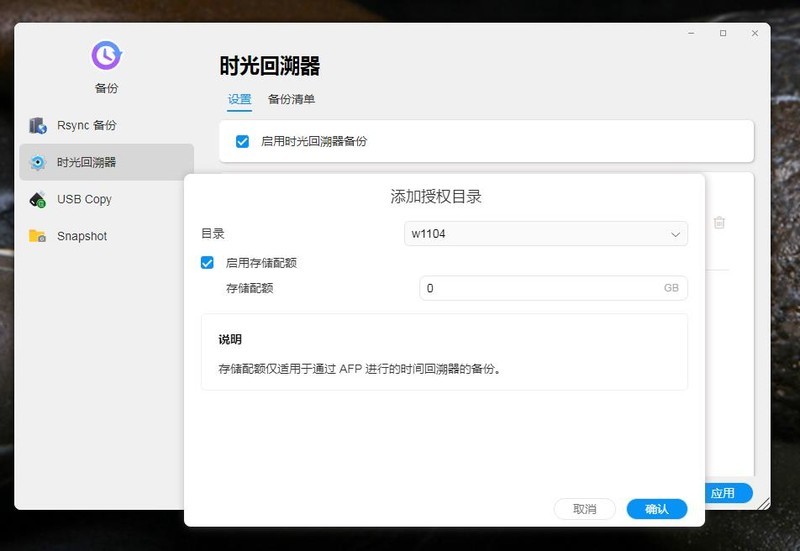The image size is (800, 551).
Task: Maximize the 备份 window
Action: 723,33
